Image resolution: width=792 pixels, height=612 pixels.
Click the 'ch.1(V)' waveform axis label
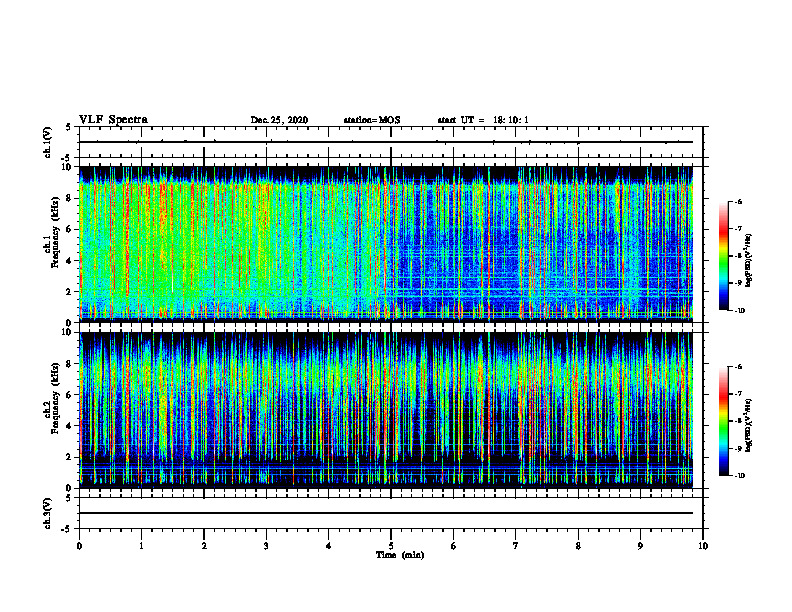pos(48,142)
